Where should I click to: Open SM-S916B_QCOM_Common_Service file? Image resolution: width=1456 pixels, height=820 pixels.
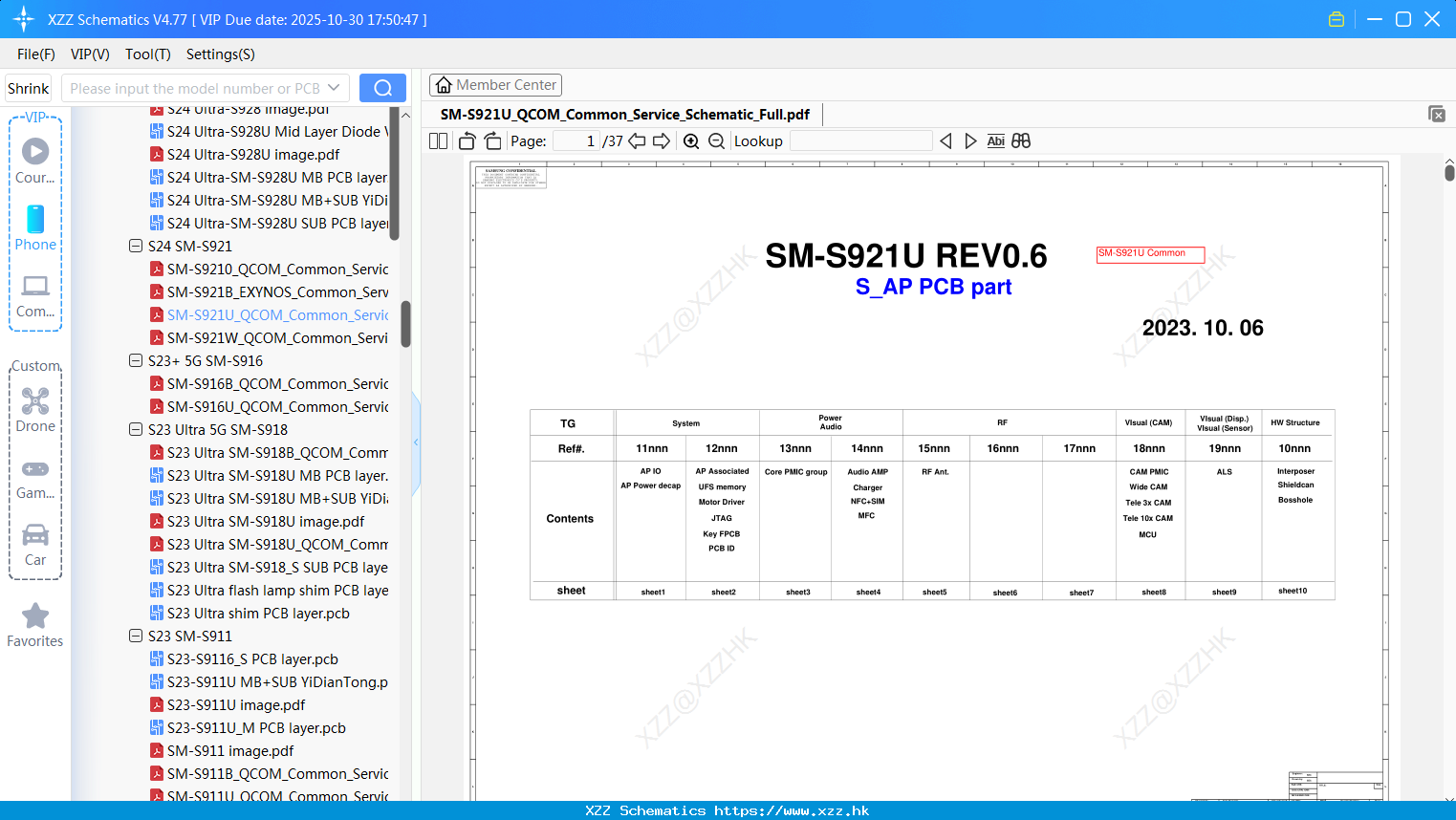pos(270,383)
